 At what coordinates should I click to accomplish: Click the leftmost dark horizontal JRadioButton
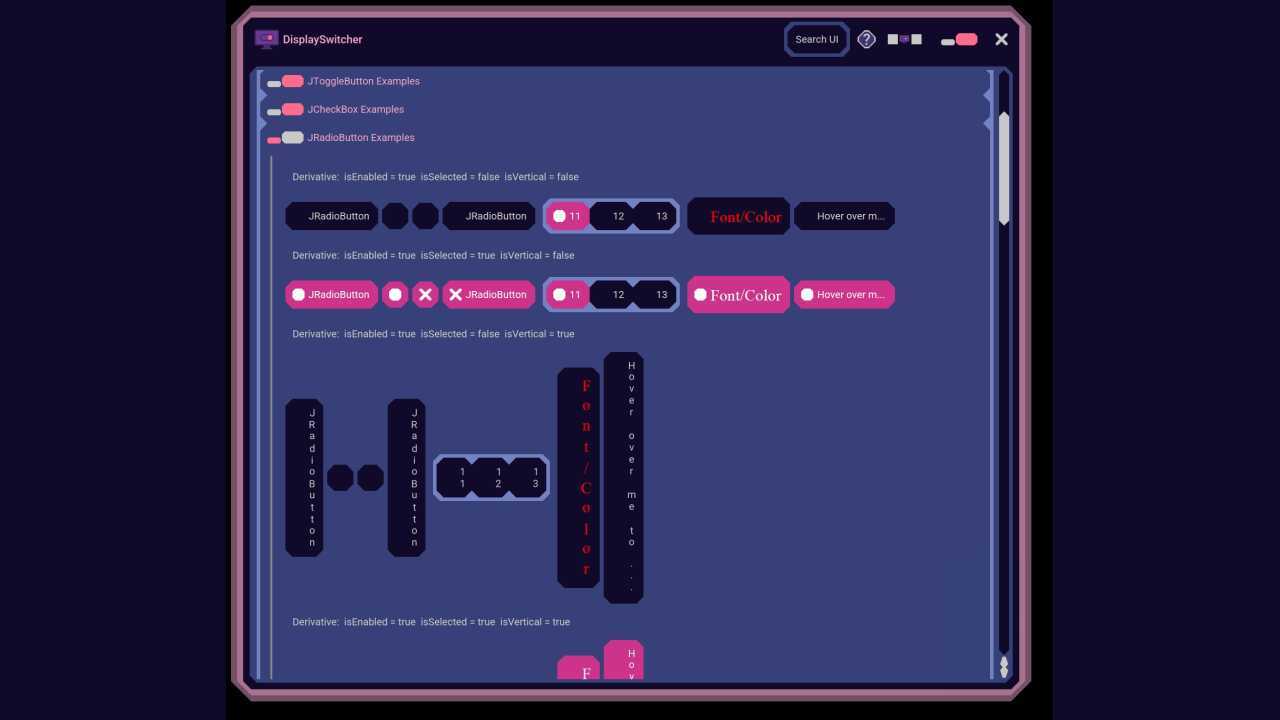click(x=331, y=216)
